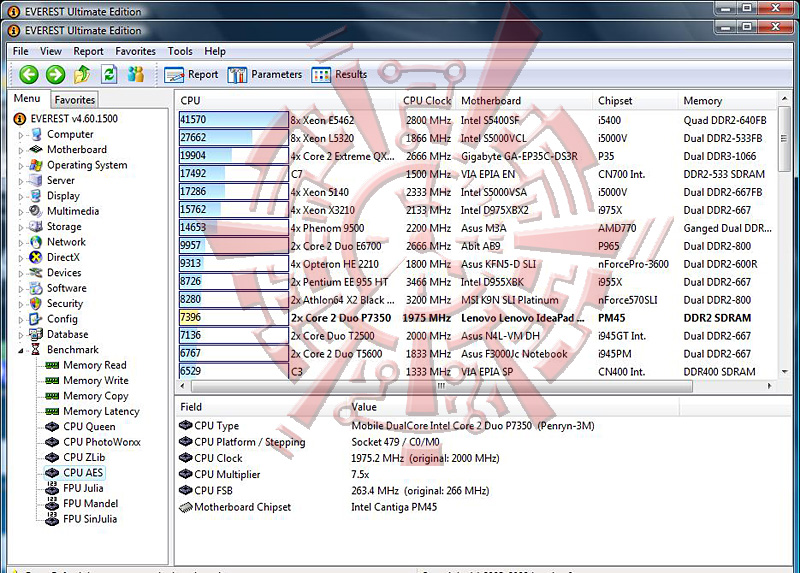Open benchmark Parameters
This screenshot has width=800, height=573.
[x=265, y=74]
